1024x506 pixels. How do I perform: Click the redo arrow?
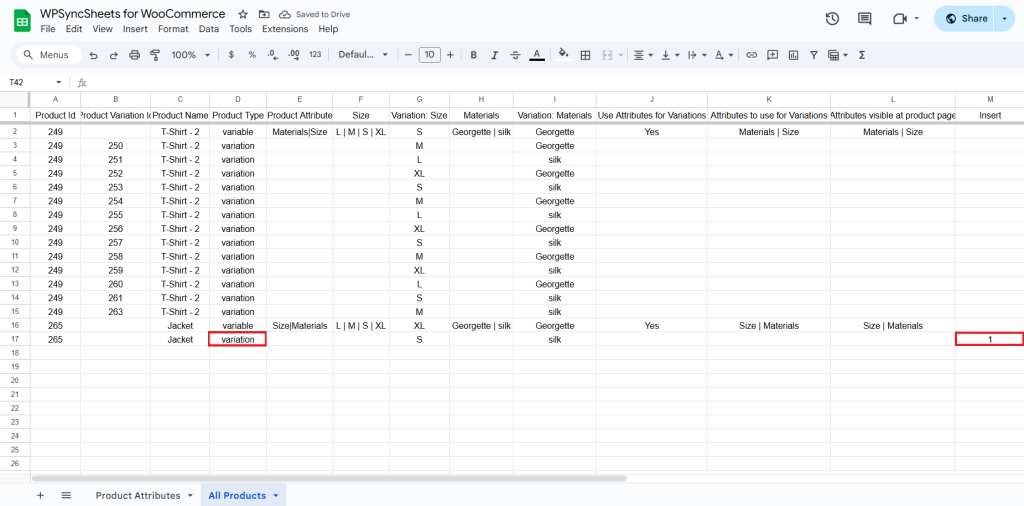(x=114, y=55)
